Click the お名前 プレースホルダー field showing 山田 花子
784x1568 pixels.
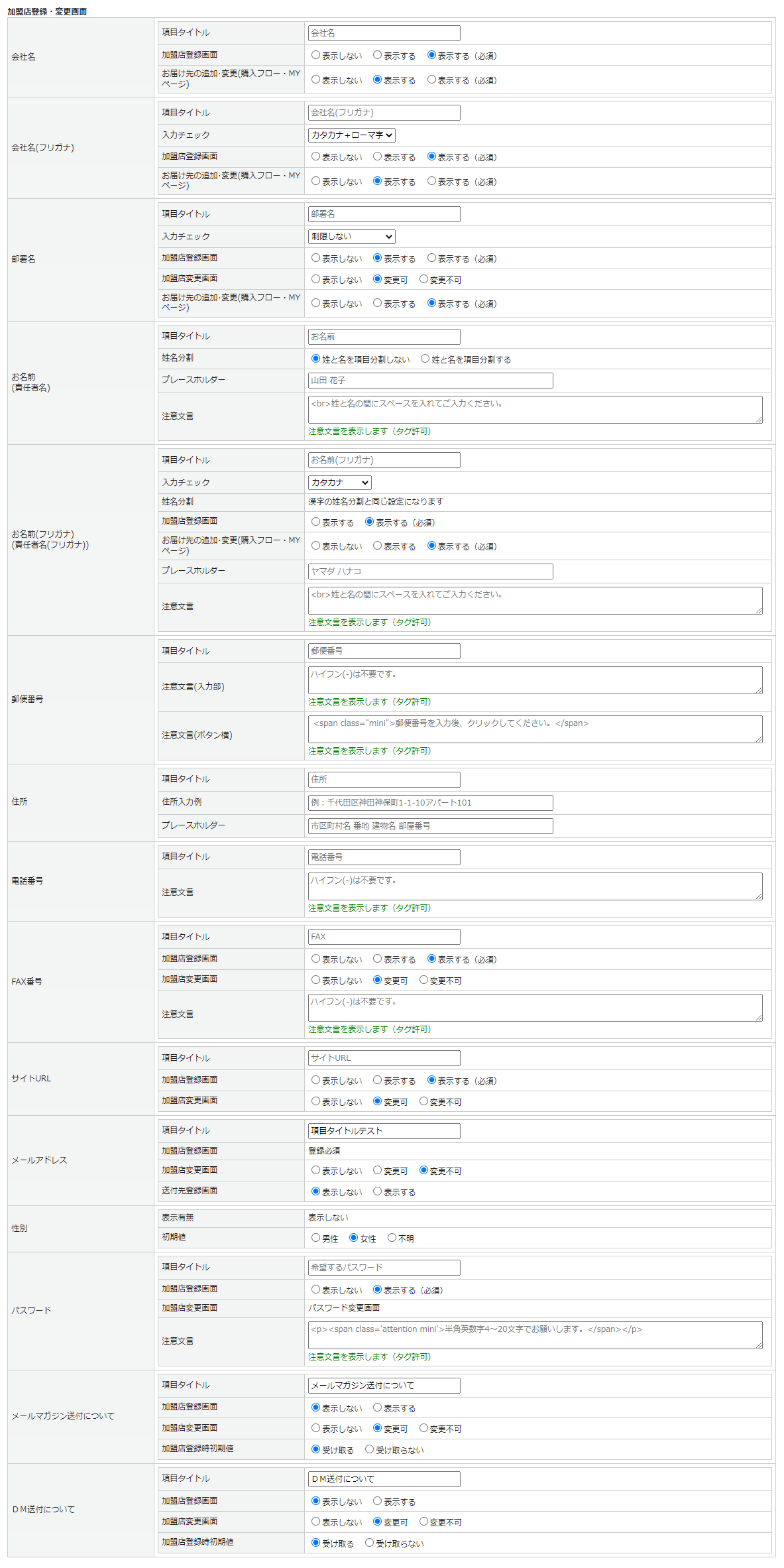coord(430,381)
